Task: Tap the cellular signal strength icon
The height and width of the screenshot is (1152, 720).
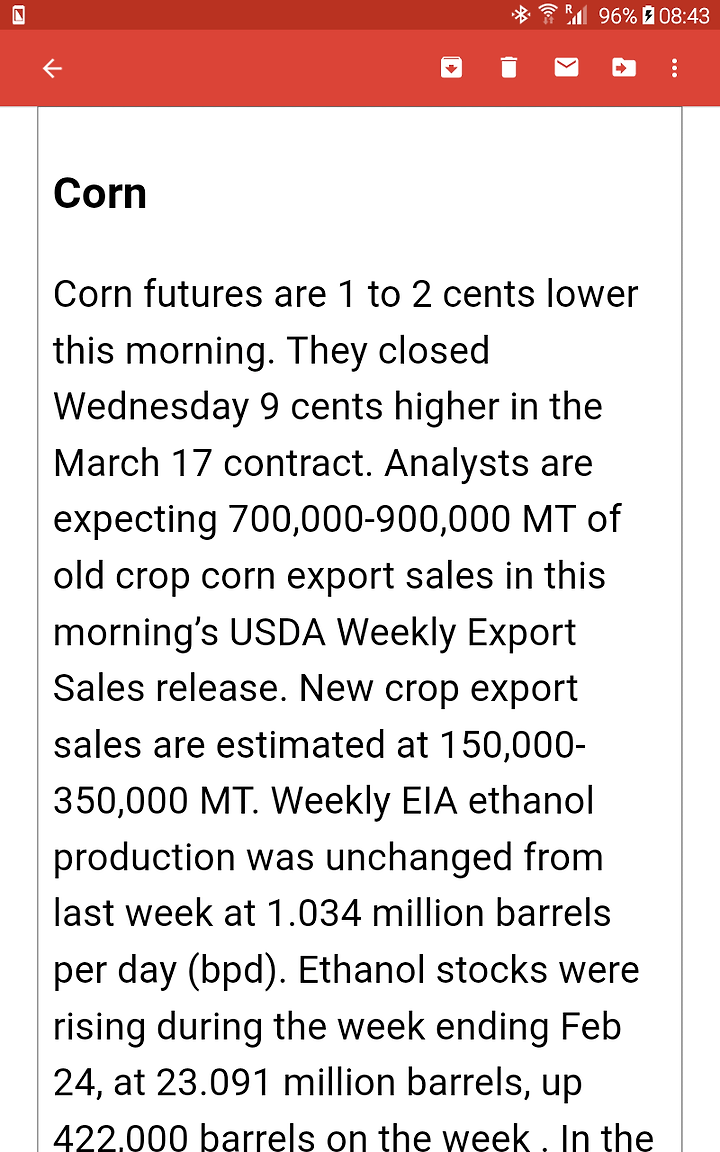Action: [x=576, y=14]
